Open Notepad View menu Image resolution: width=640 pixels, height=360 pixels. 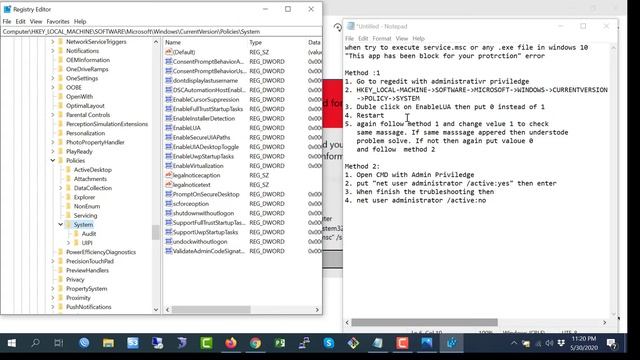[x=402, y=38]
